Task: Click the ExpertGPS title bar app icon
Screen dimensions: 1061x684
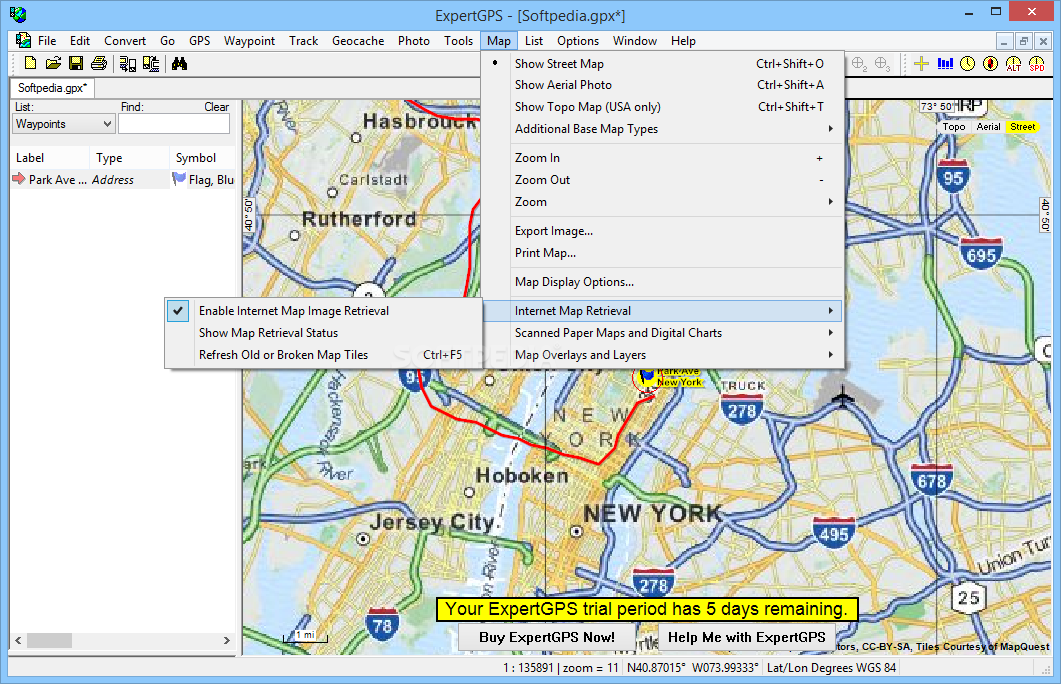Action: coord(18,14)
